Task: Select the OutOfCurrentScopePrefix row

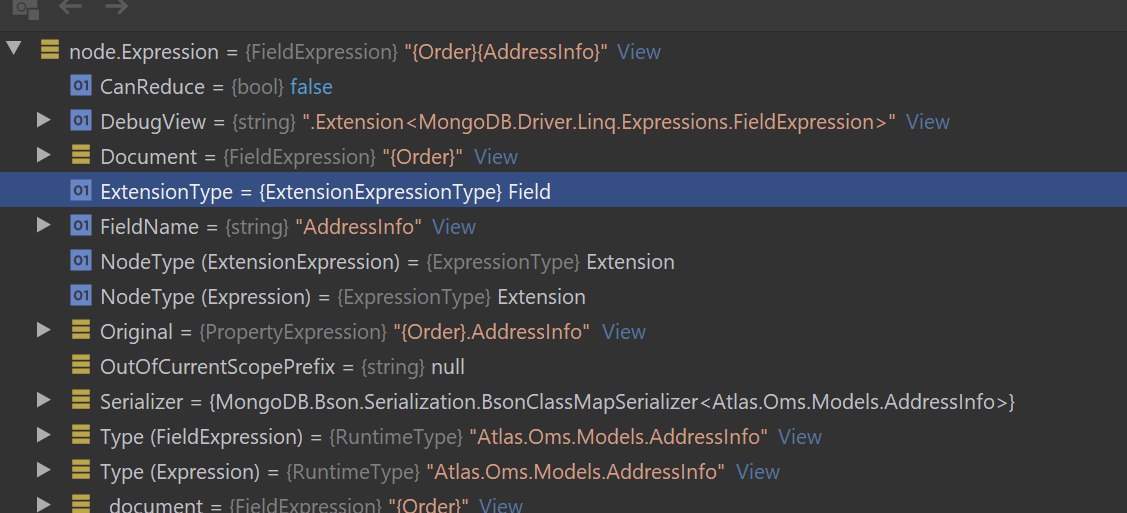Action: [282, 366]
